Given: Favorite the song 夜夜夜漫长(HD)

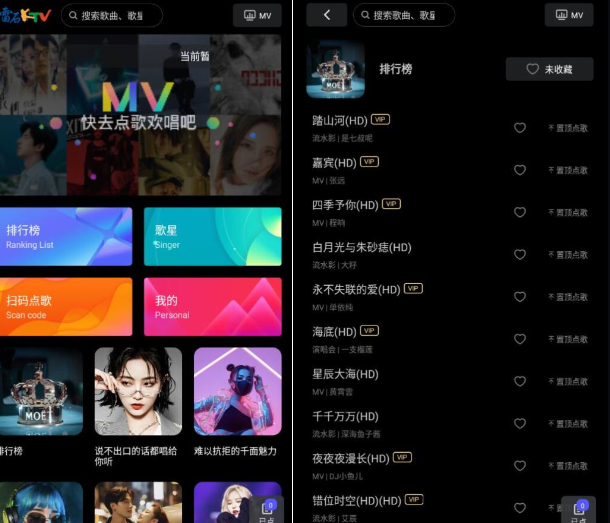Looking at the screenshot, I should [520, 466].
